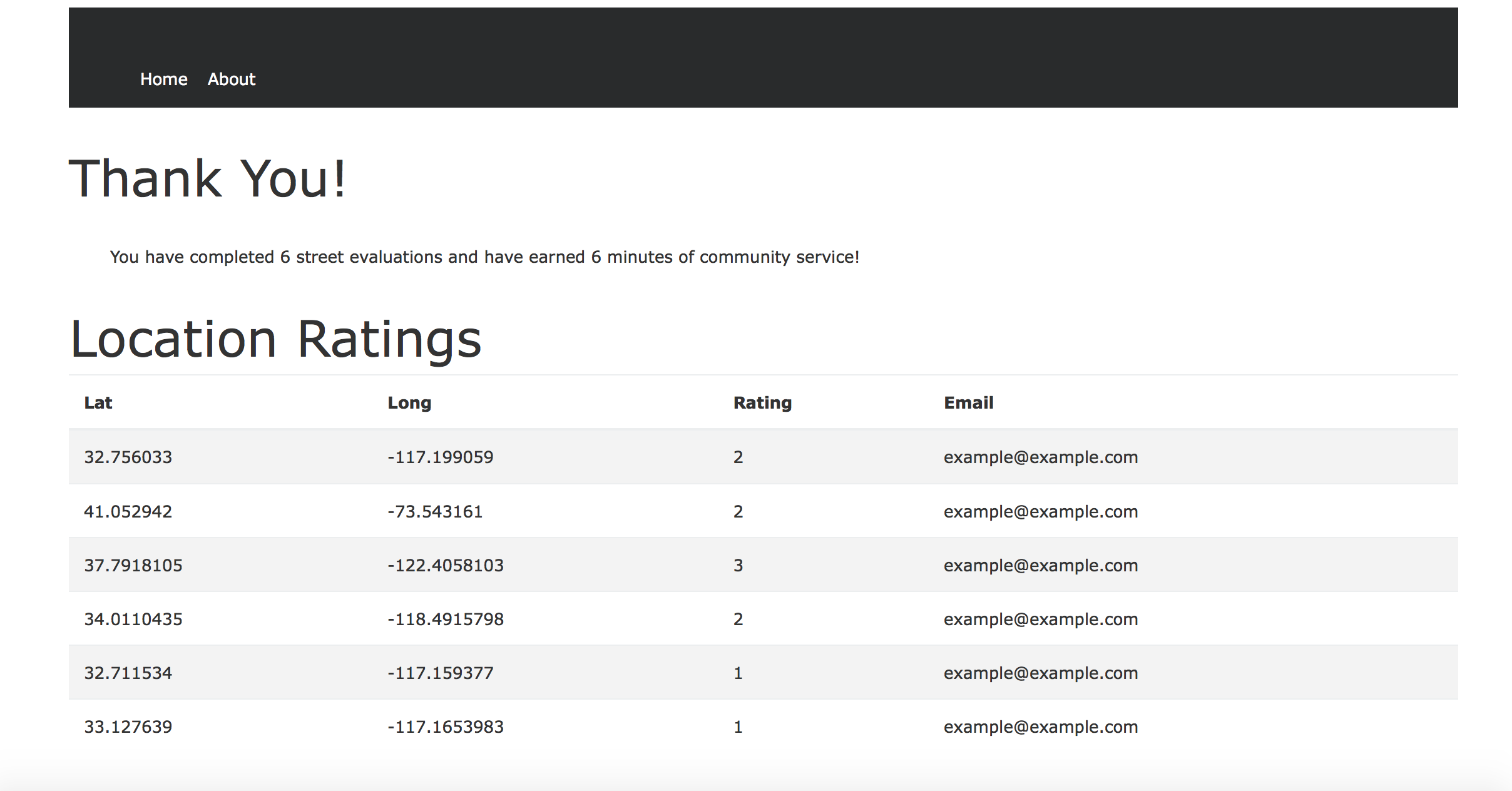This screenshot has height=791, width=1512.
Task: Click the rating 3 cell
Action: coord(738,566)
